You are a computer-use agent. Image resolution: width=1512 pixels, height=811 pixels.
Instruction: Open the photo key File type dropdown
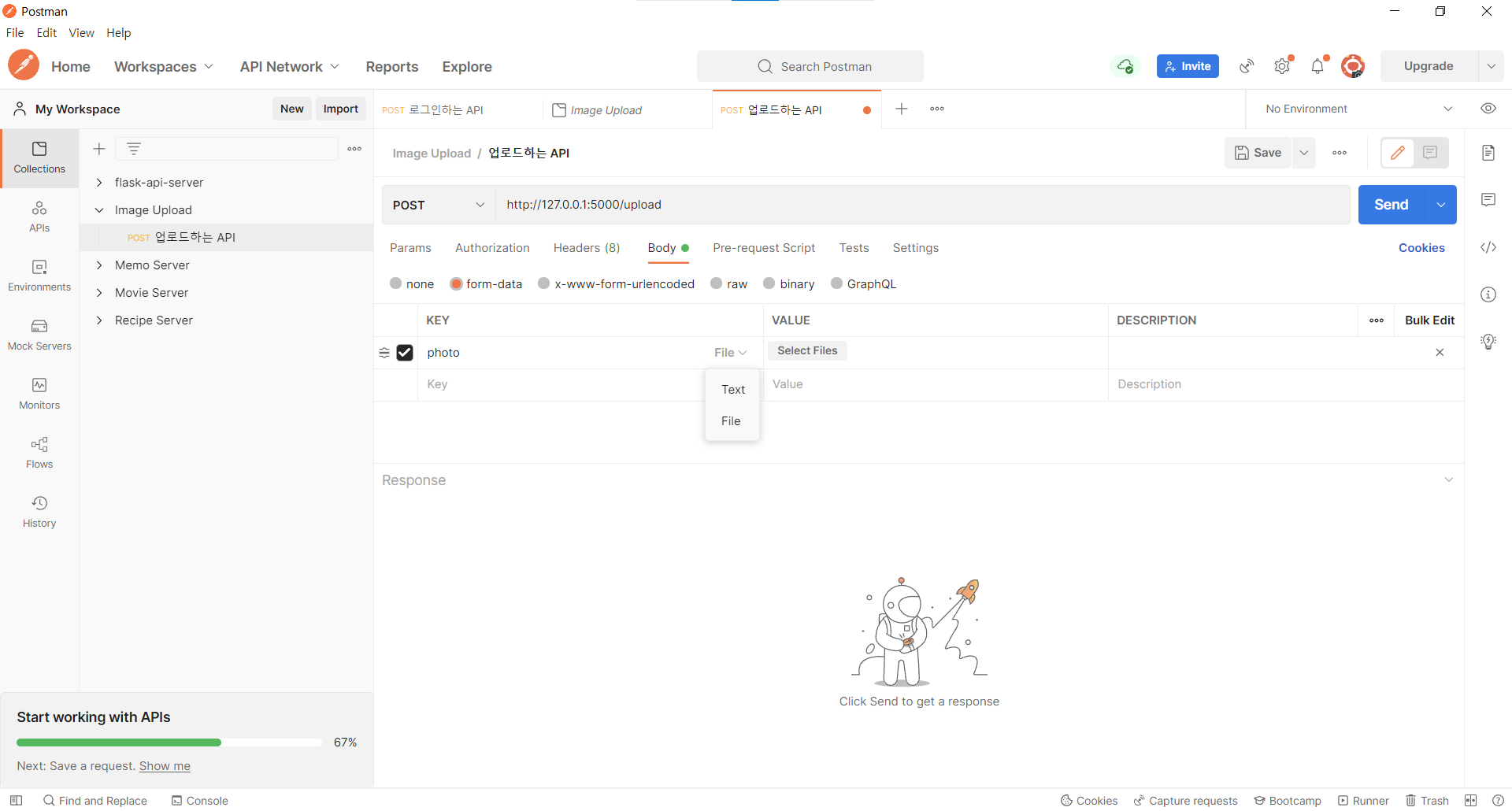730,353
